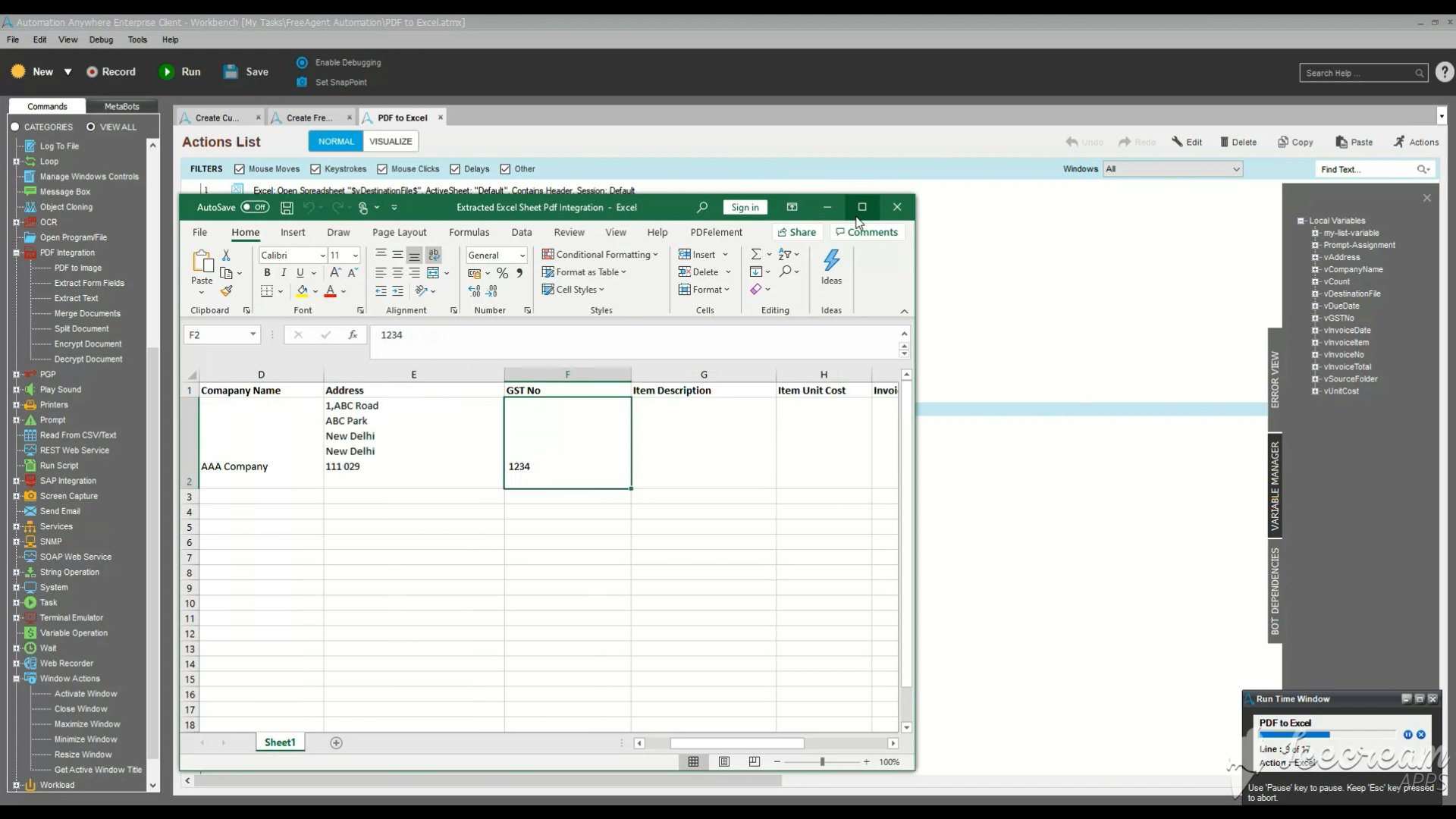This screenshot has height=819, width=1456.
Task: Click the Run play icon
Action: (166, 71)
